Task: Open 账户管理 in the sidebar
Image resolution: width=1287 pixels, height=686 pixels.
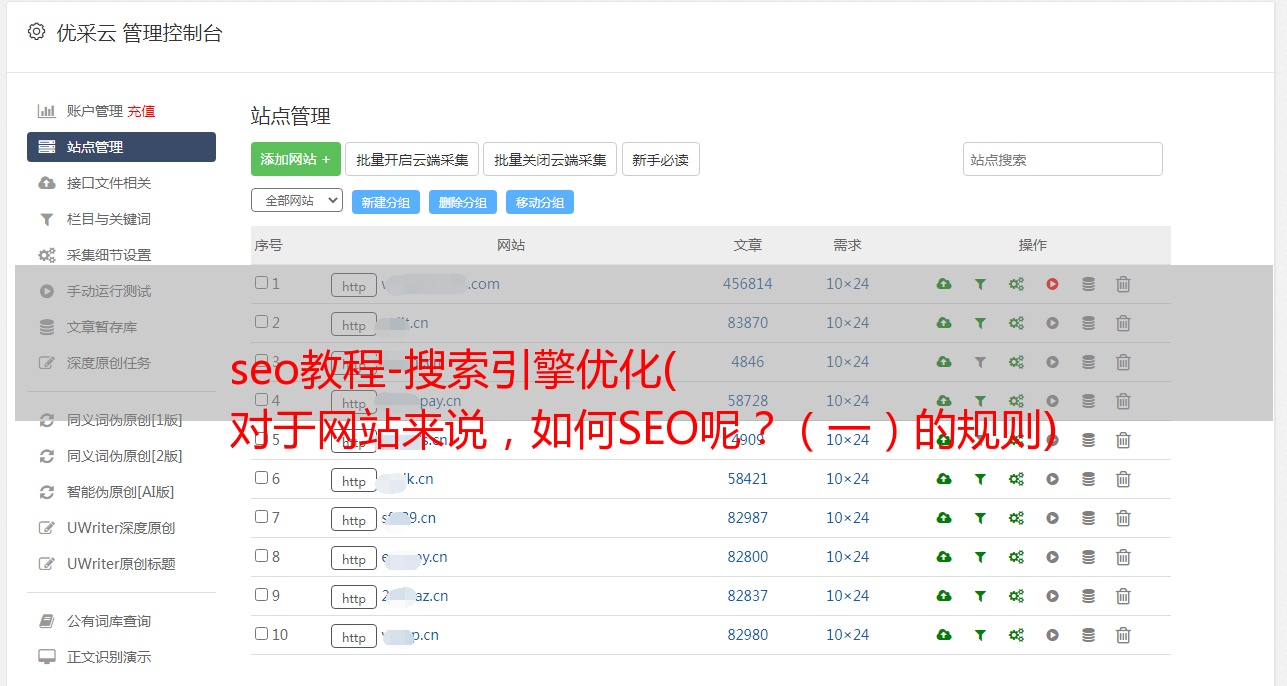Action: point(94,111)
